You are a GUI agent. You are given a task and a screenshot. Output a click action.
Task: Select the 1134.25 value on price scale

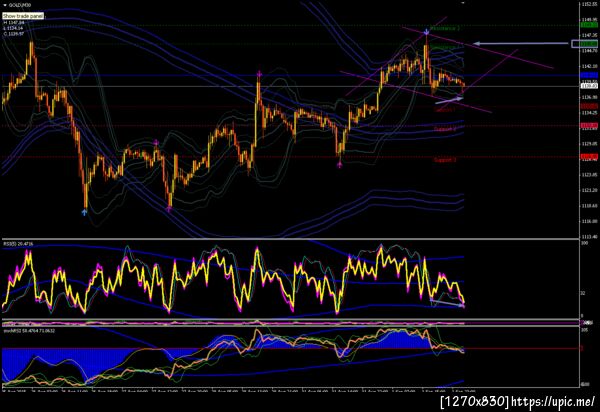pyautogui.click(x=589, y=113)
